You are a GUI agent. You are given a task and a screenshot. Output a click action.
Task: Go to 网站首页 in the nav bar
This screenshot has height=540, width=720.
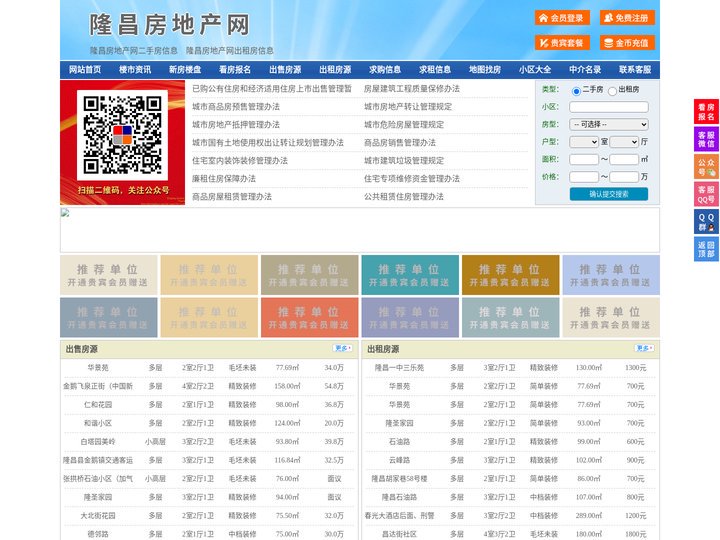(85, 70)
